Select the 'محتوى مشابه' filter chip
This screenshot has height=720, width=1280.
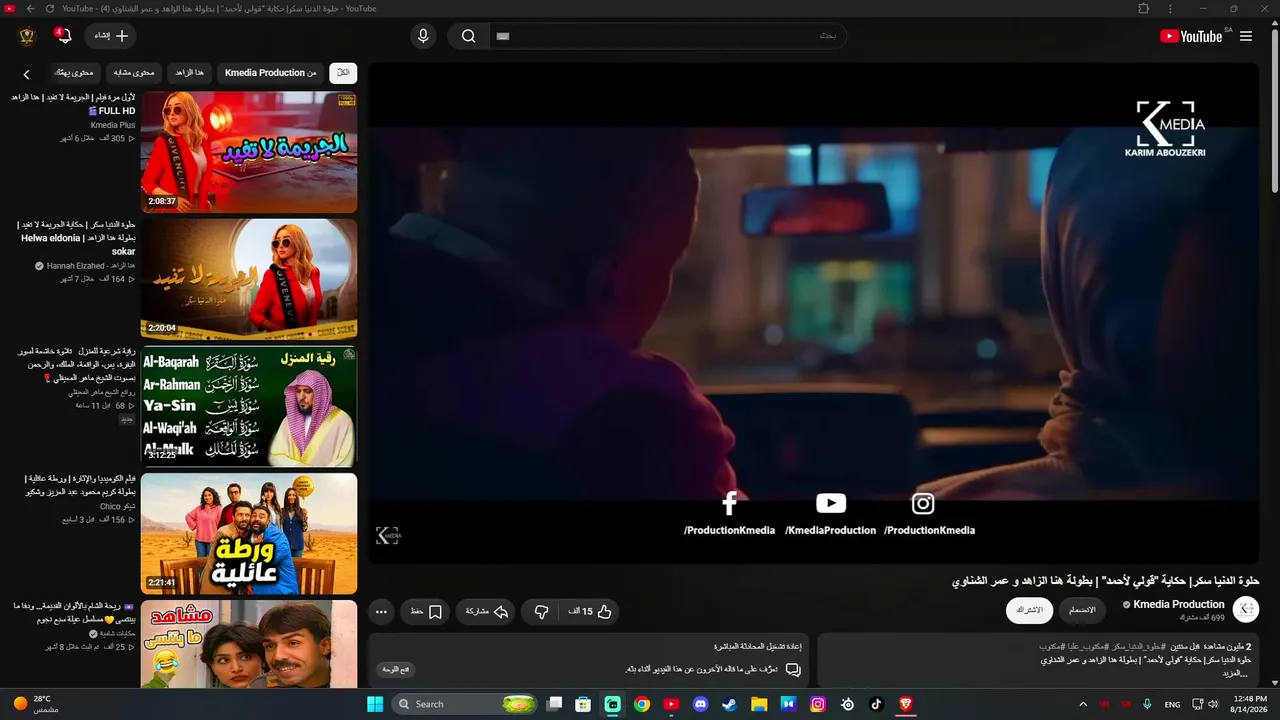pos(134,73)
